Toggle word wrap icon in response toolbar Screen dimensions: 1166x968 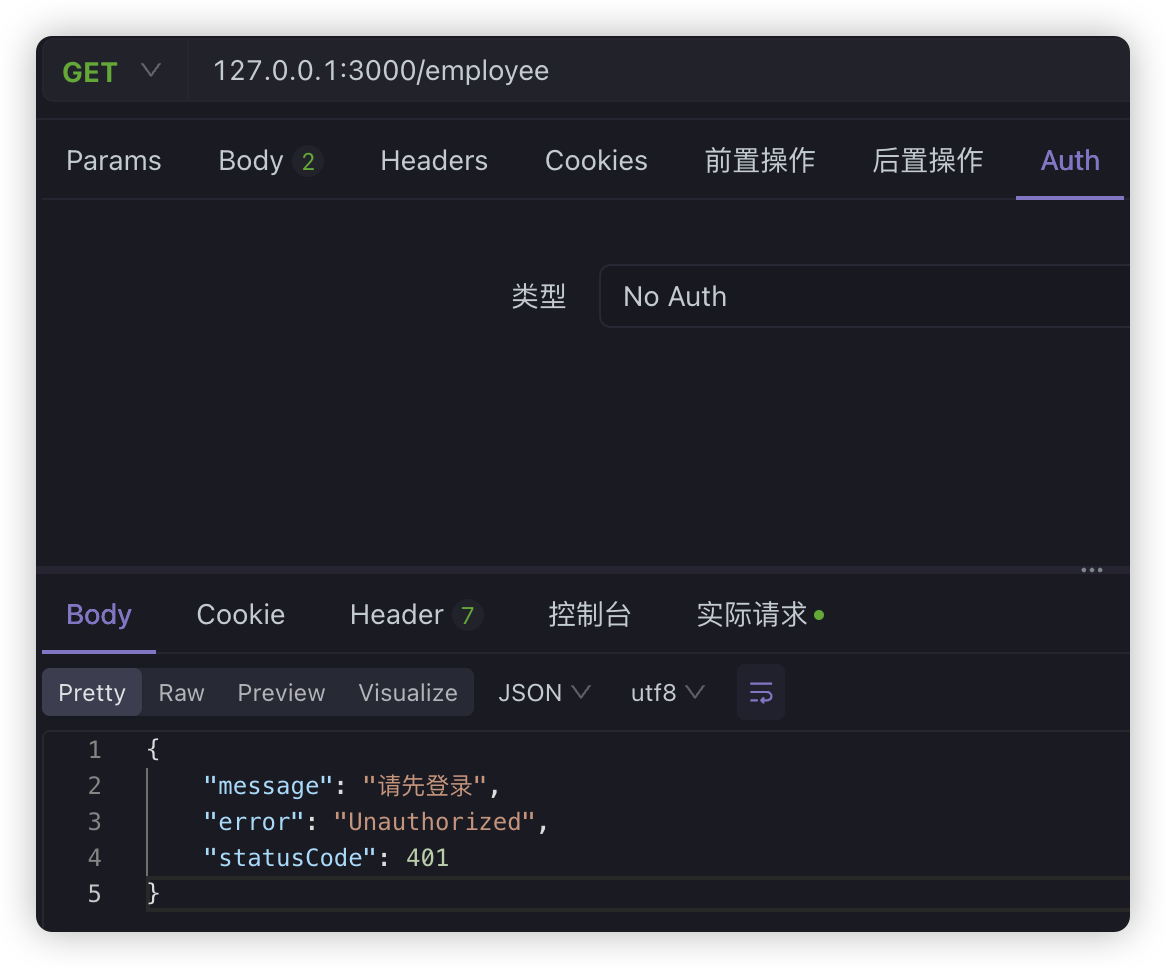coord(761,692)
